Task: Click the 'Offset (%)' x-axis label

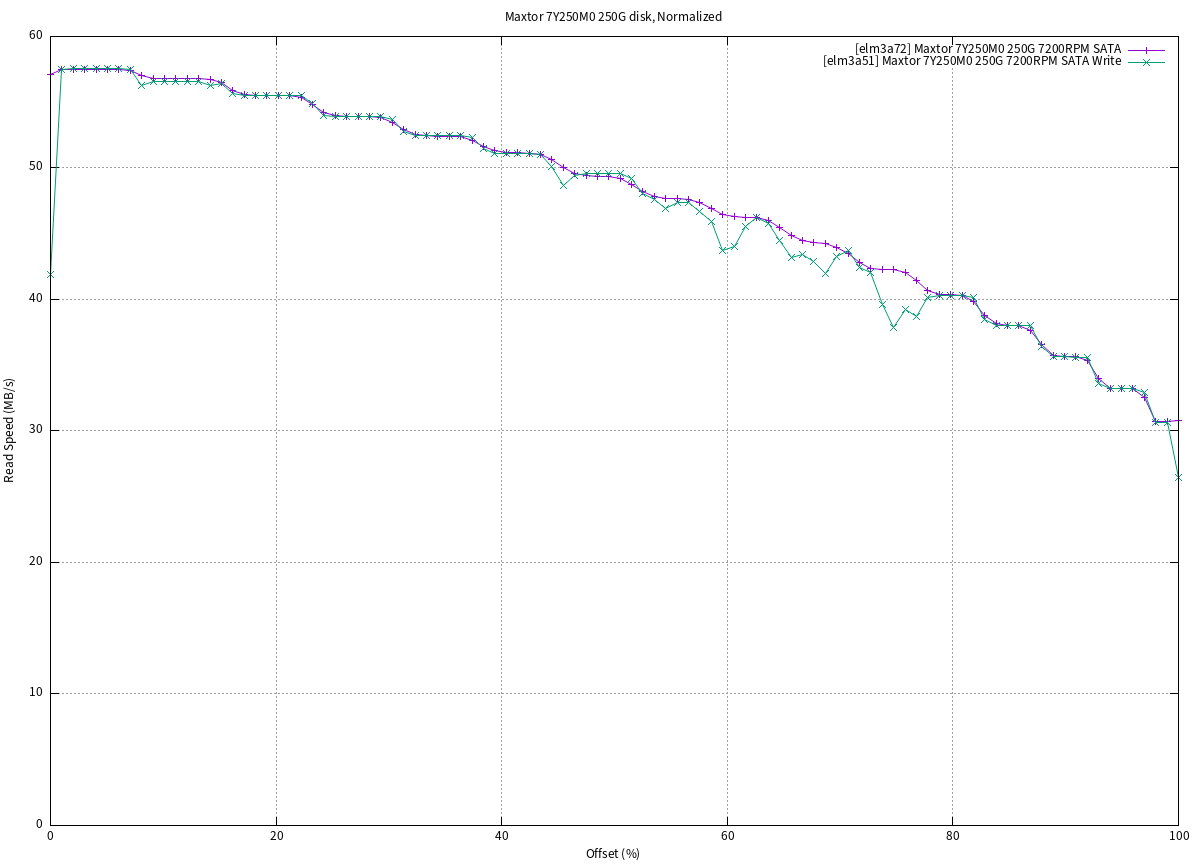Action: [613, 853]
